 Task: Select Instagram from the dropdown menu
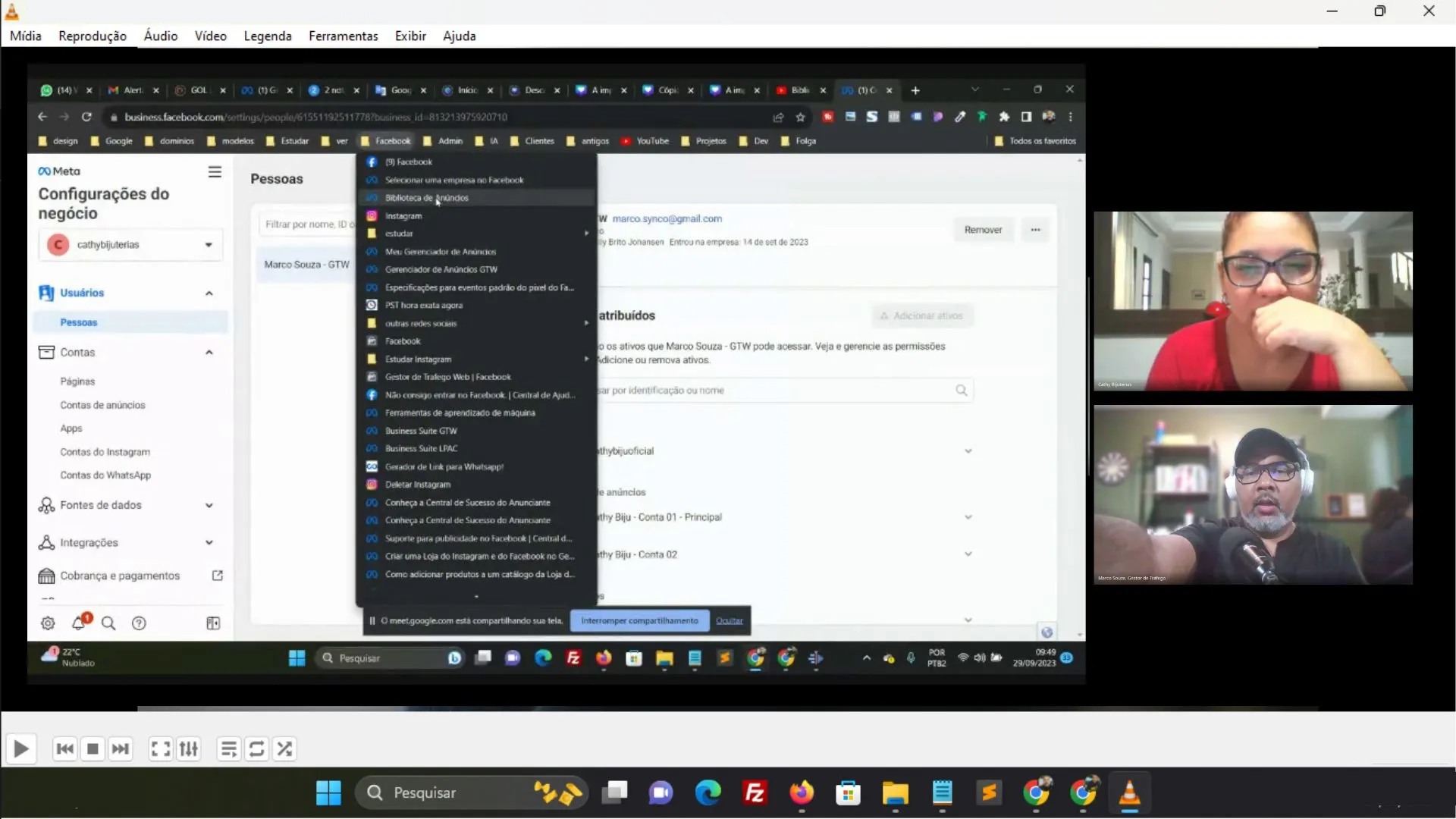click(x=403, y=214)
